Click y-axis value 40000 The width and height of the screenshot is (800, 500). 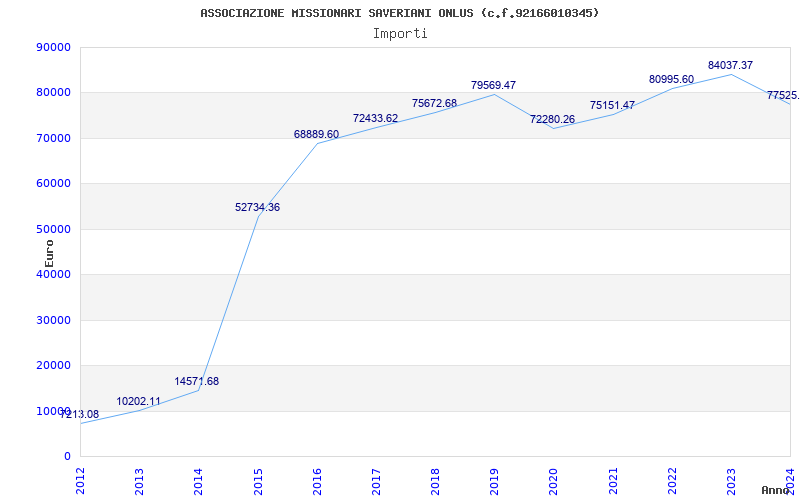(x=53, y=274)
